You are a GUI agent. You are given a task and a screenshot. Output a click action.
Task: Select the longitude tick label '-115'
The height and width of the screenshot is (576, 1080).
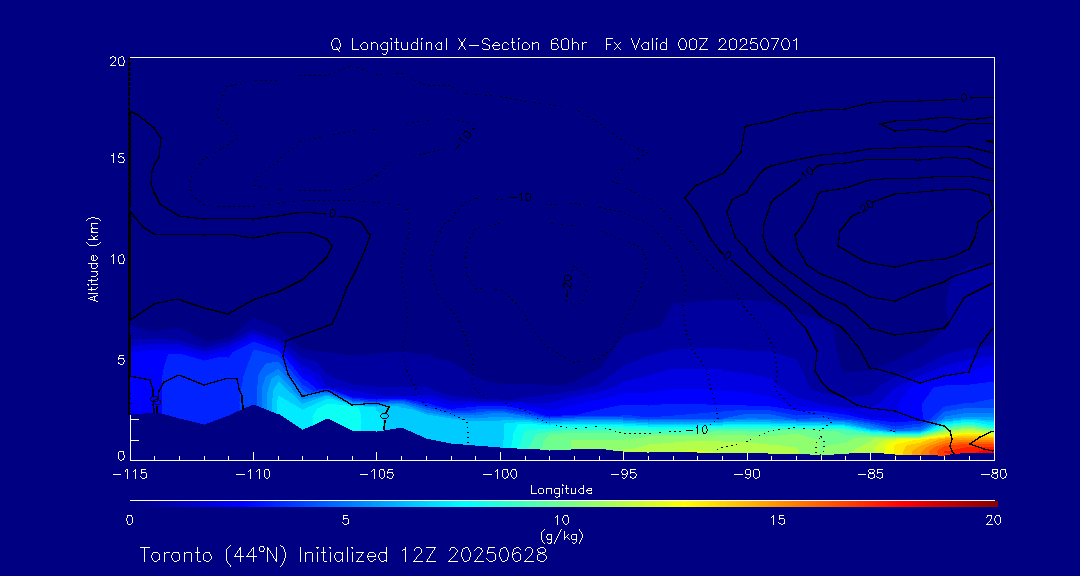[x=129, y=475]
